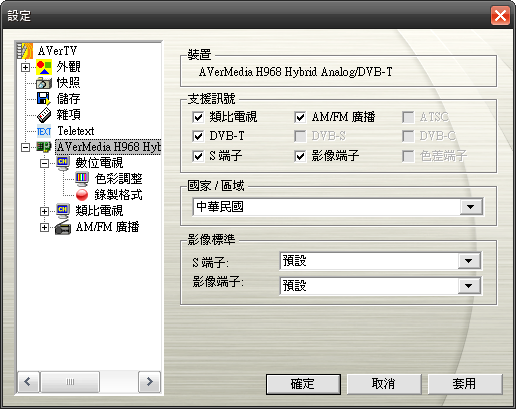Image resolution: width=516 pixels, height=409 pixels.
Task: Close the 設定 settings dialog
Action: pyautogui.click(x=500, y=15)
